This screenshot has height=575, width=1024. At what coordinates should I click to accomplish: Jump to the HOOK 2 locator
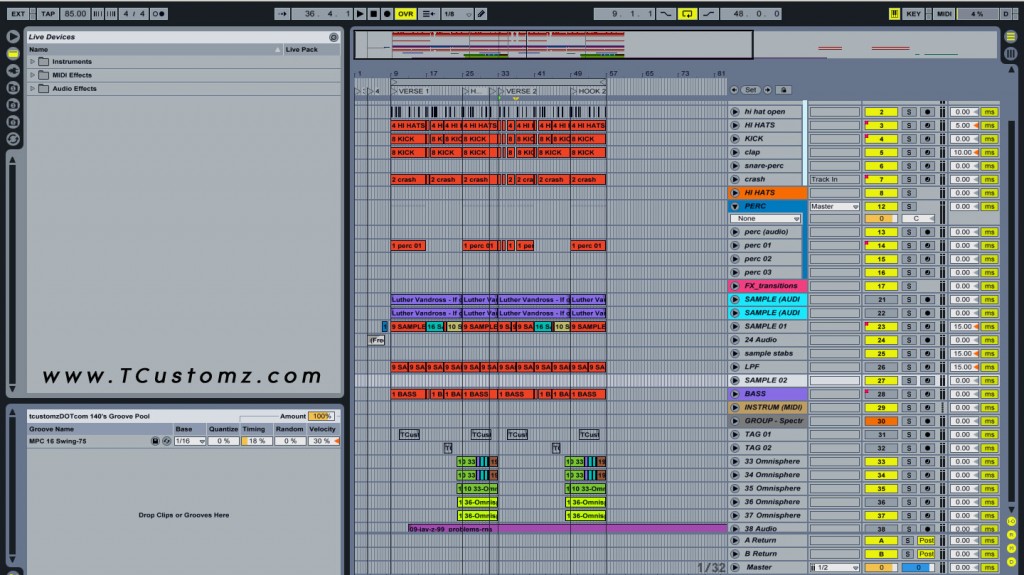(590, 91)
